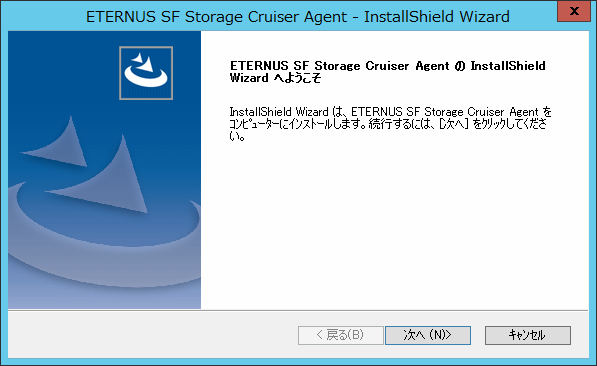The image size is (597, 366).
Task: Close the InstallShield Wizard window
Action: click(x=574, y=11)
